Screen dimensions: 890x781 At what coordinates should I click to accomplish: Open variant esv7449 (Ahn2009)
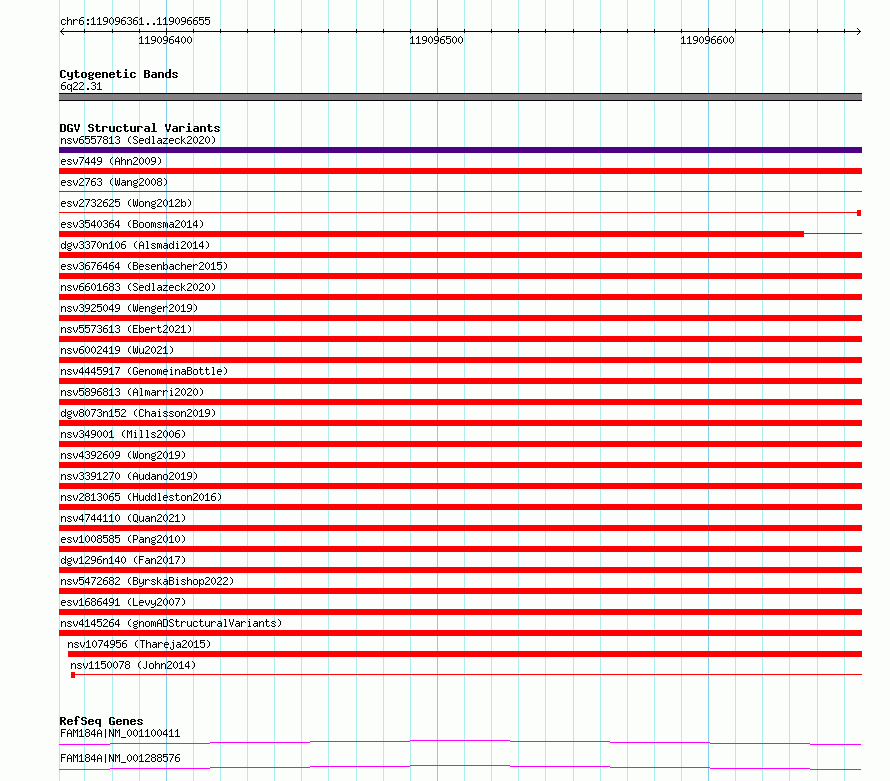pyautogui.click(x=111, y=161)
